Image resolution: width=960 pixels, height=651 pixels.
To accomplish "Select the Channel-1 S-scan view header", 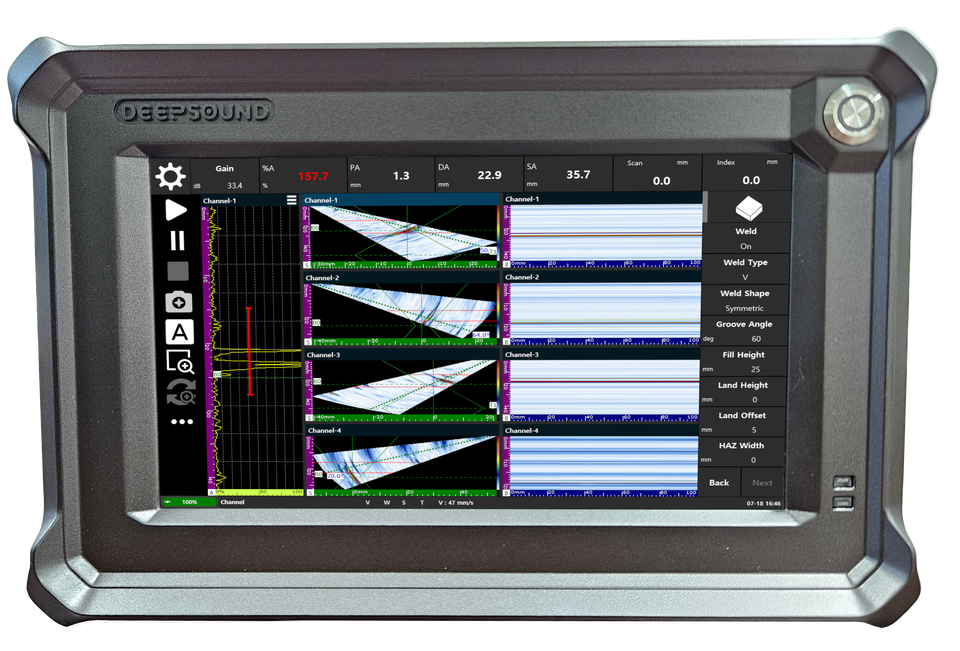I will coord(401,200).
